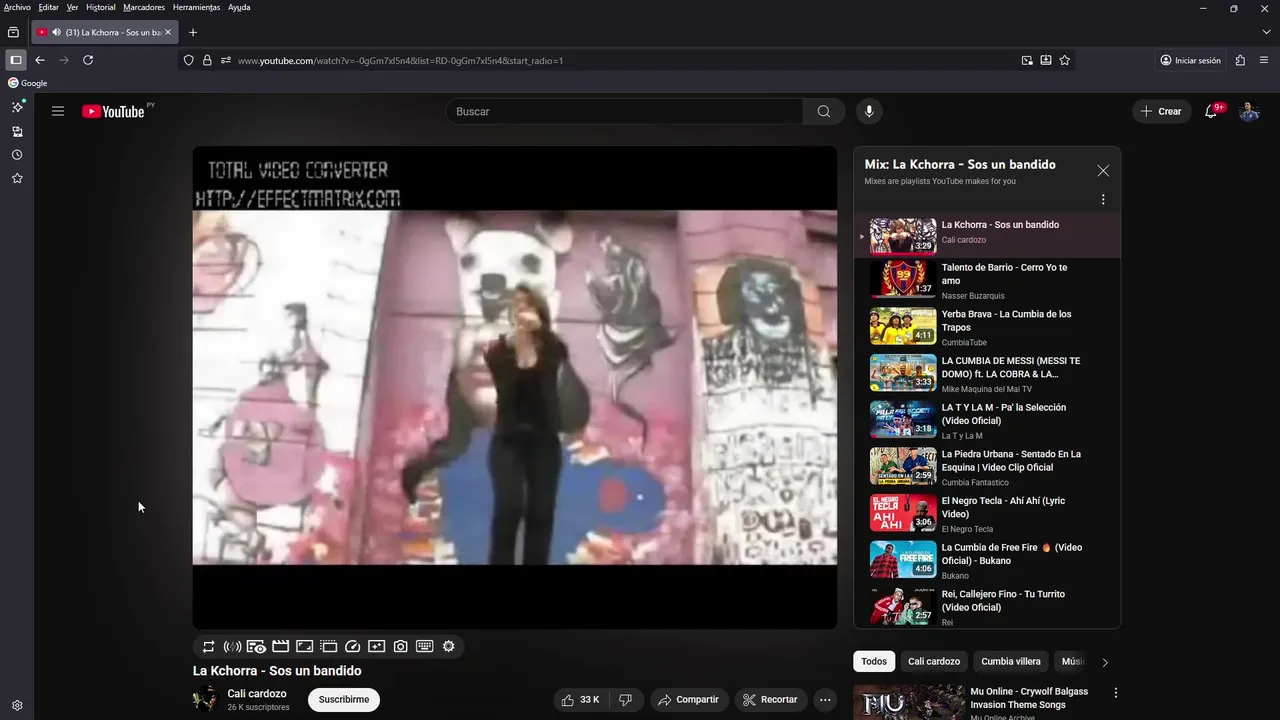
Task: Open the Editar menu
Action: click(48, 7)
